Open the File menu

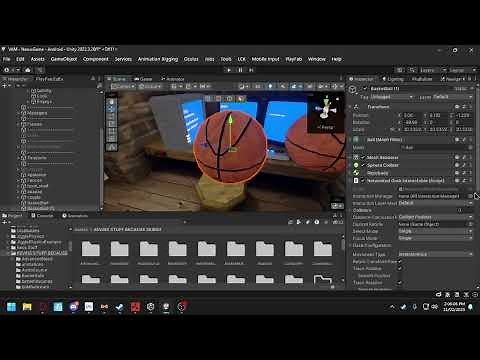point(6,59)
